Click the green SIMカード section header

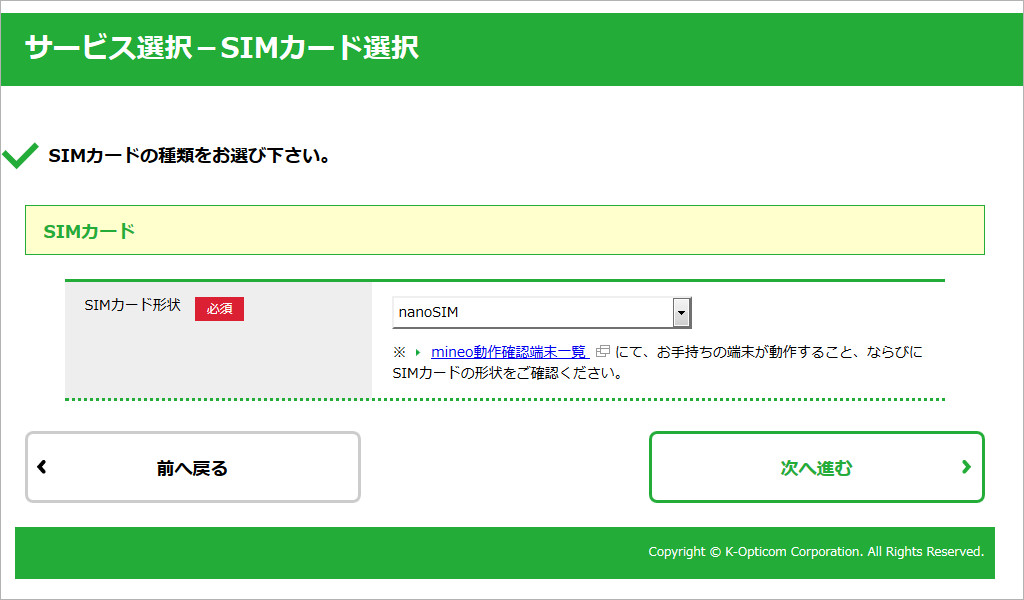tap(505, 230)
